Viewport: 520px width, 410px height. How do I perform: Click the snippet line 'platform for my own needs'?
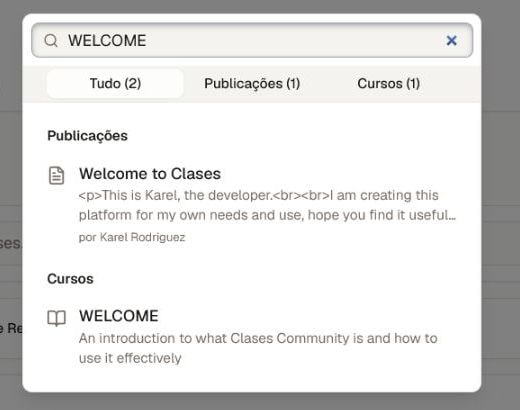click(267, 215)
